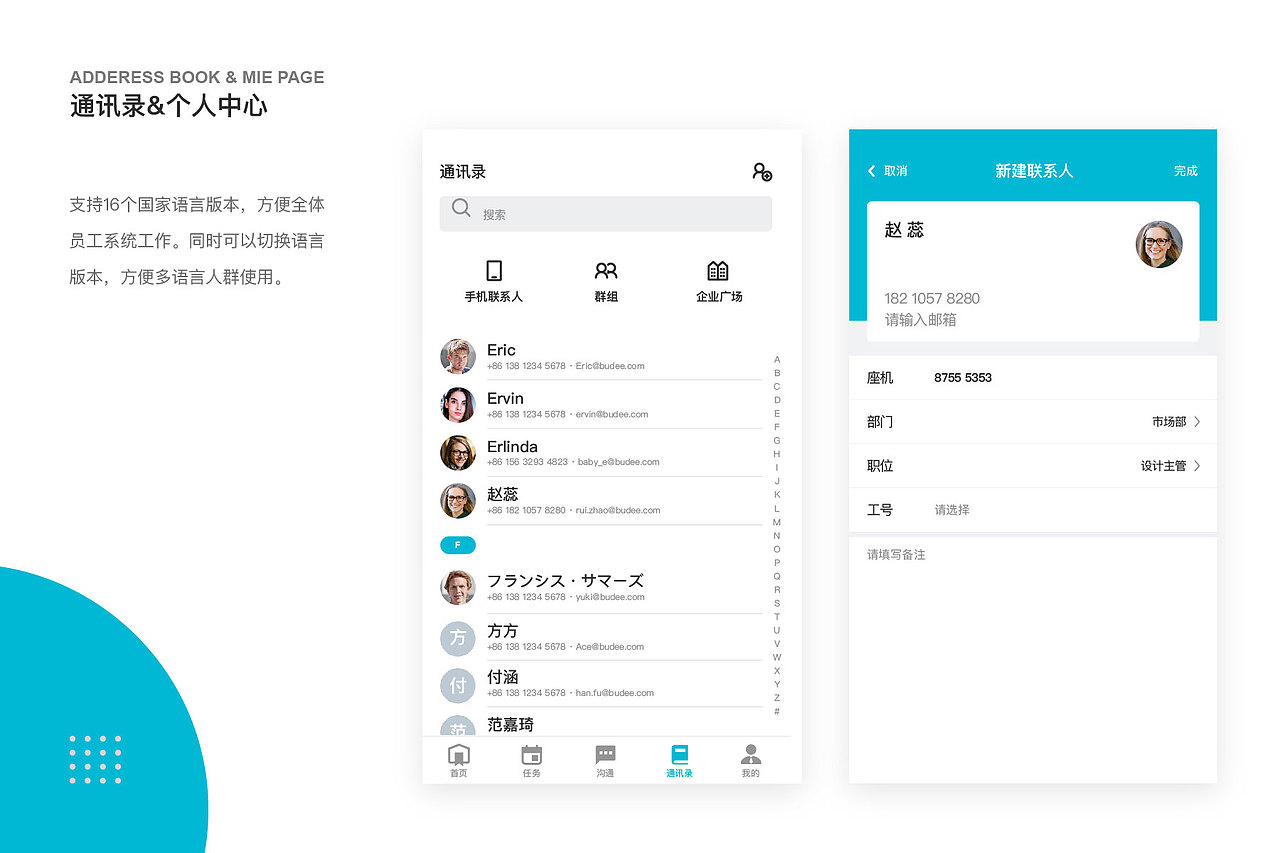
Task: Select 设计主管 position value
Action: pos(1163,466)
